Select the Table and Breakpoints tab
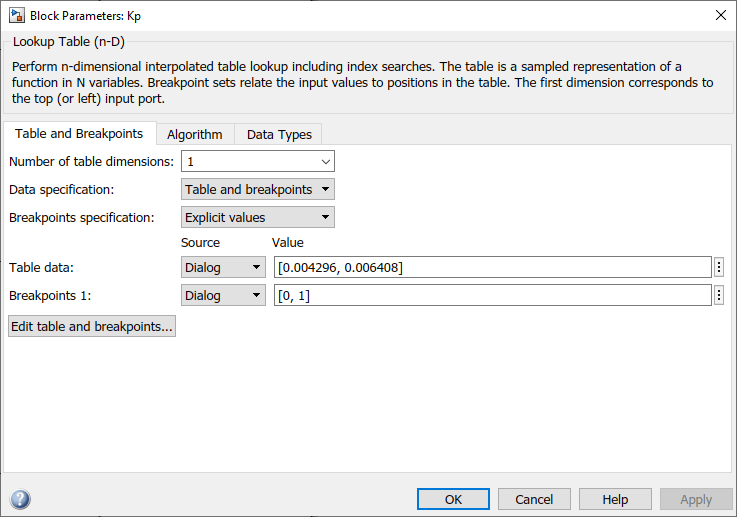 click(x=79, y=133)
